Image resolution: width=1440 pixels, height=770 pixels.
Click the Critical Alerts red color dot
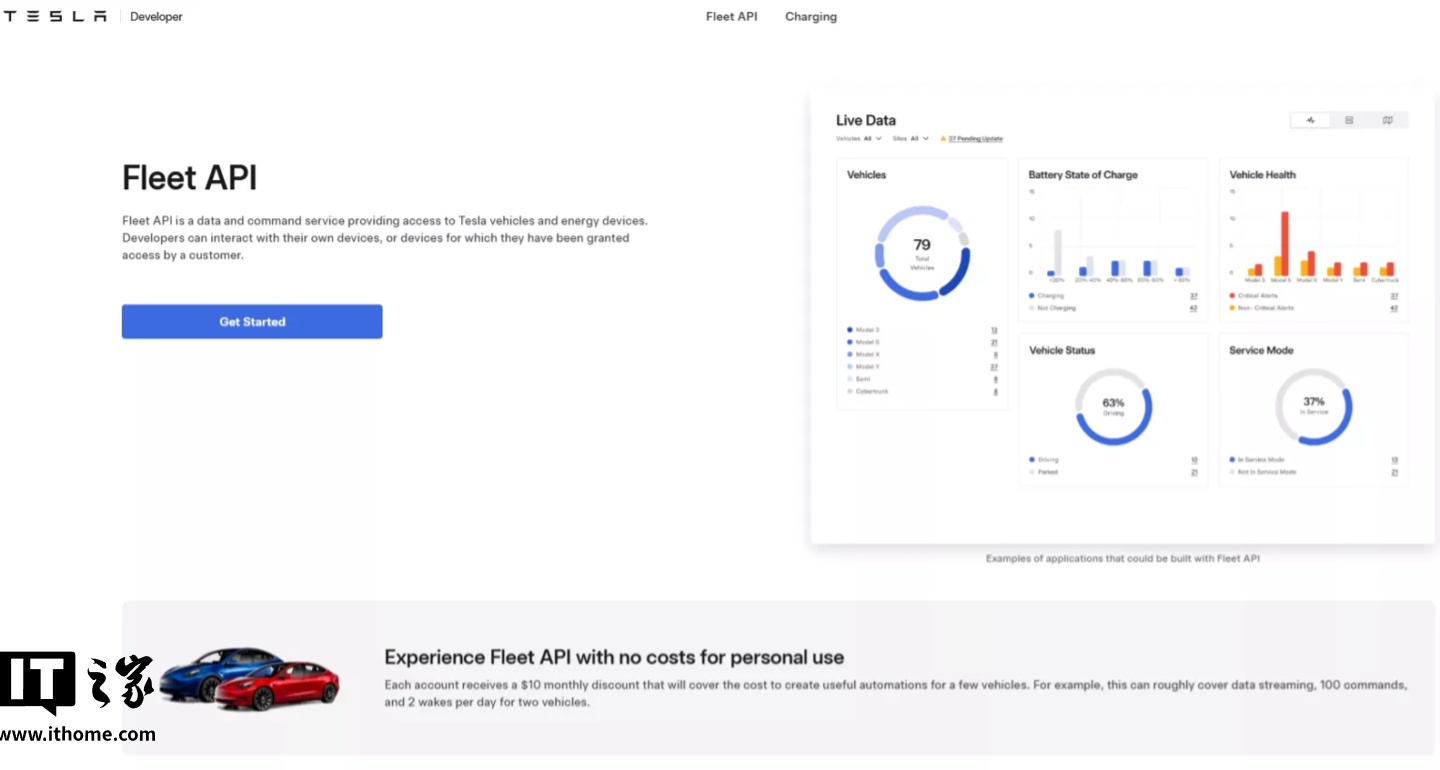click(1232, 296)
